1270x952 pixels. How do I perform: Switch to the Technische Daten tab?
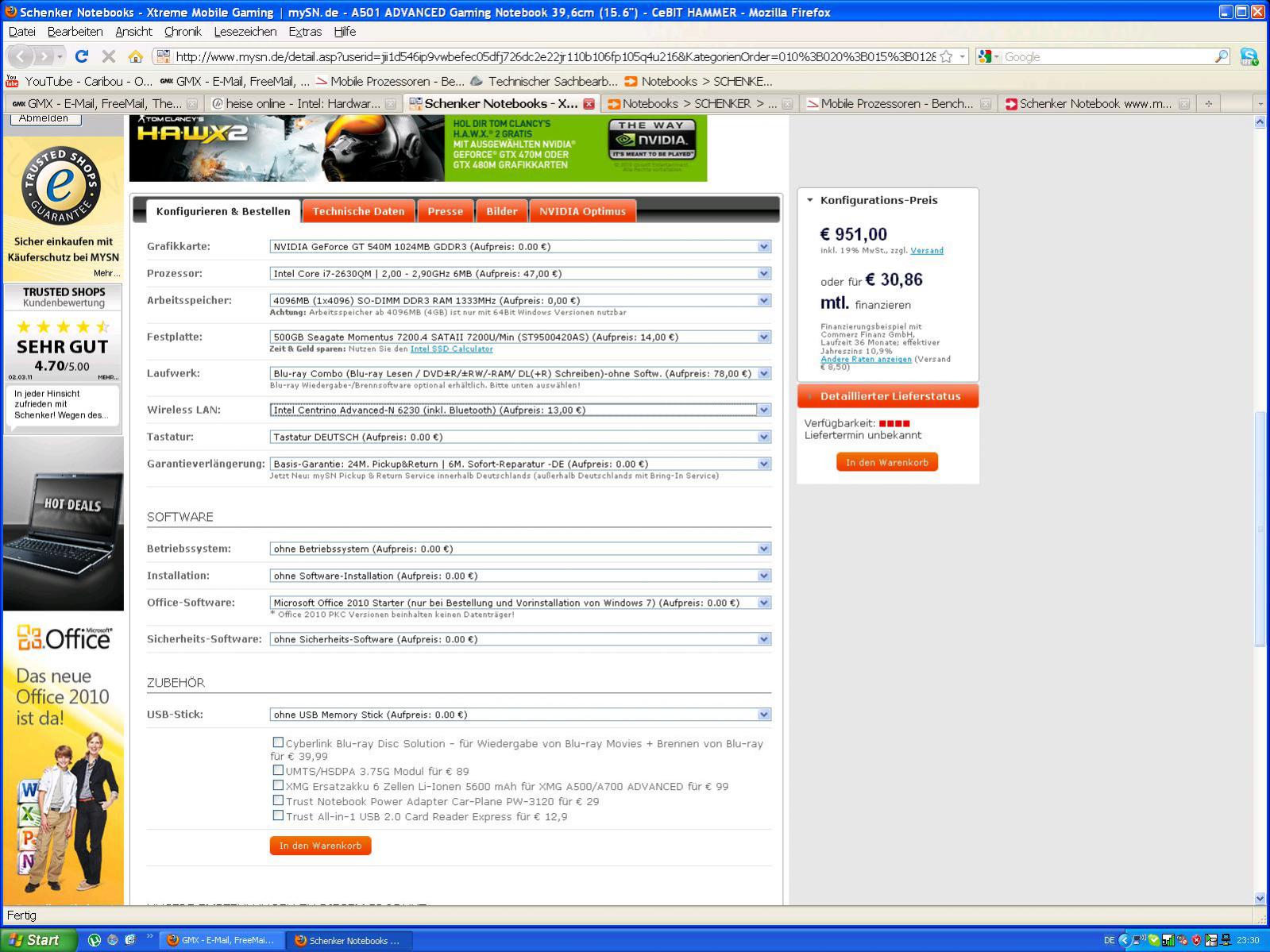[358, 211]
